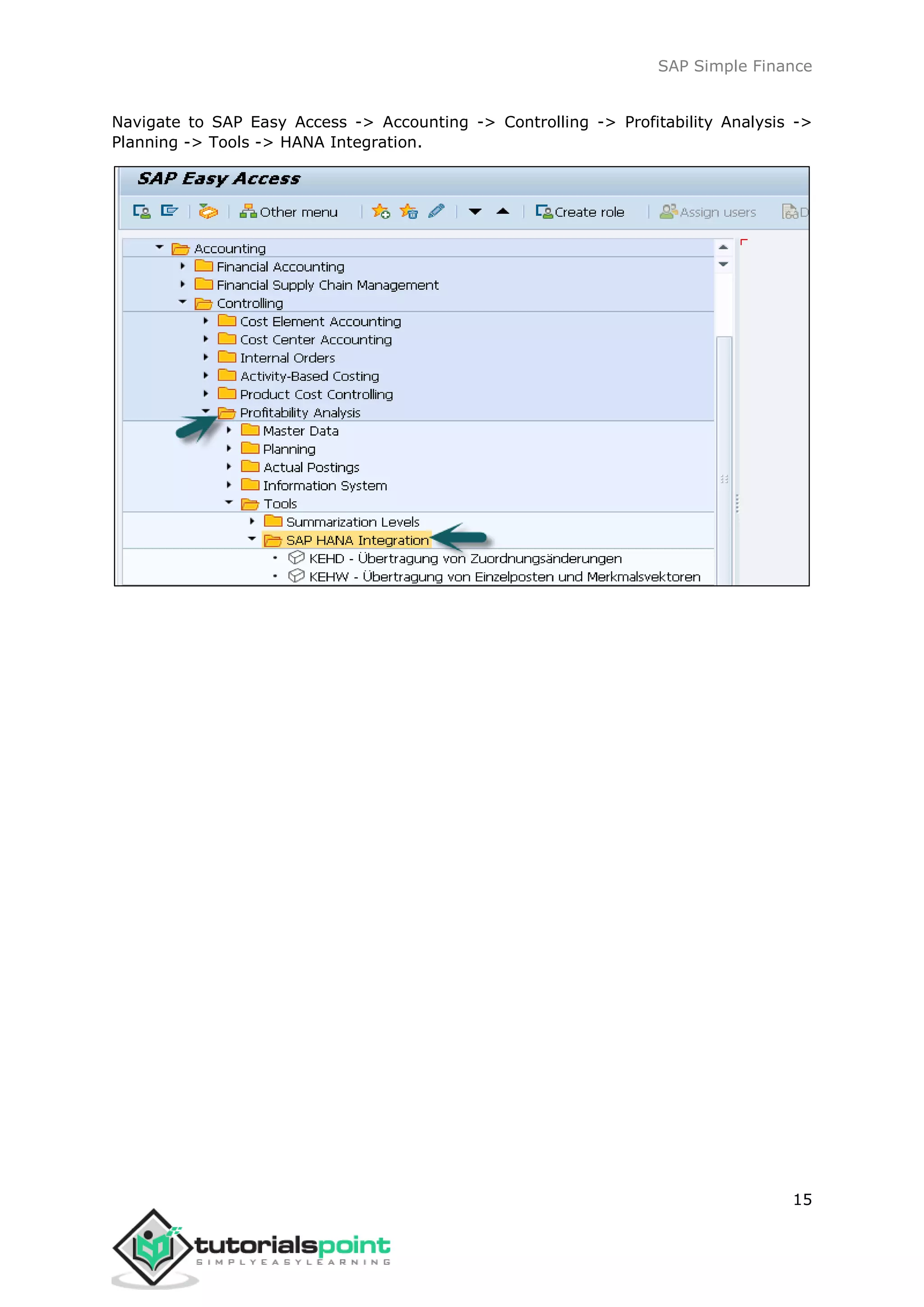Screen dimensions: 924x1307
Task: Expand Cost Element Accounting node
Action: (206, 320)
